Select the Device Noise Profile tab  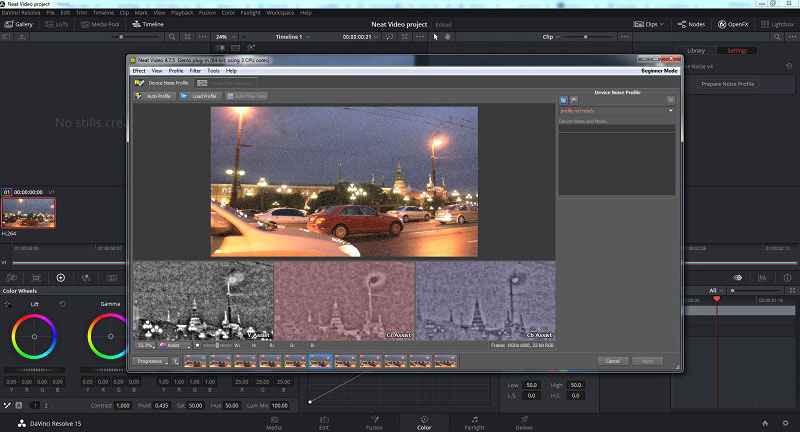pos(162,83)
